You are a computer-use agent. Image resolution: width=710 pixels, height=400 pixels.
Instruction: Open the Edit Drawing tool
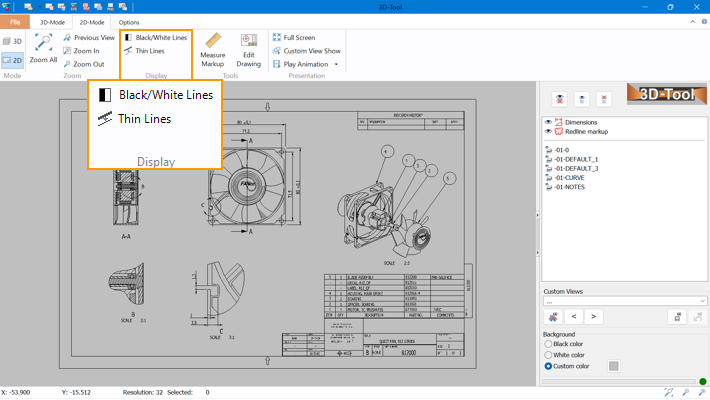coord(248,40)
